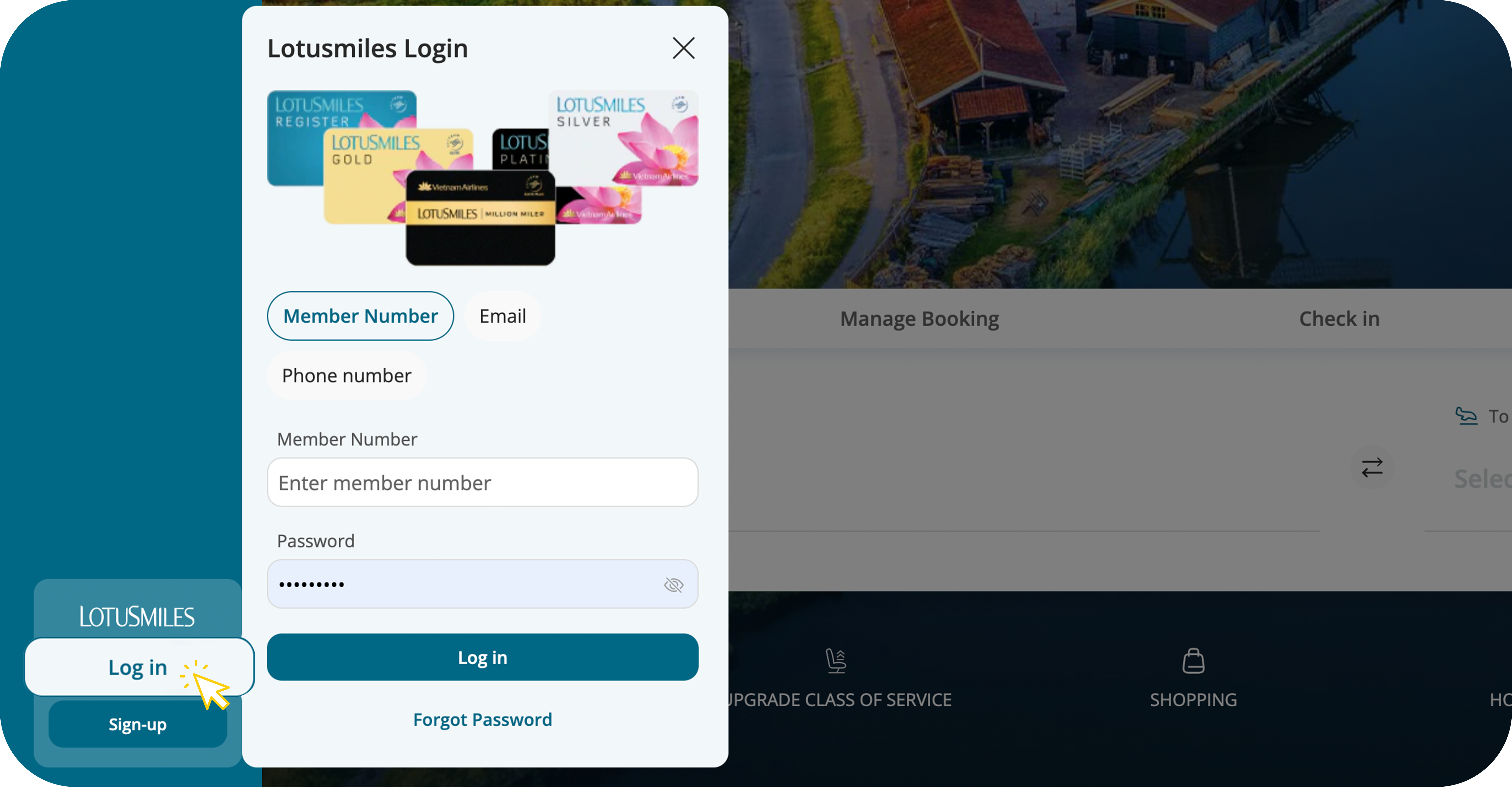The image size is (1512, 787).
Task: Click the Lotusmiles Silver card image
Action: click(x=623, y=138)
